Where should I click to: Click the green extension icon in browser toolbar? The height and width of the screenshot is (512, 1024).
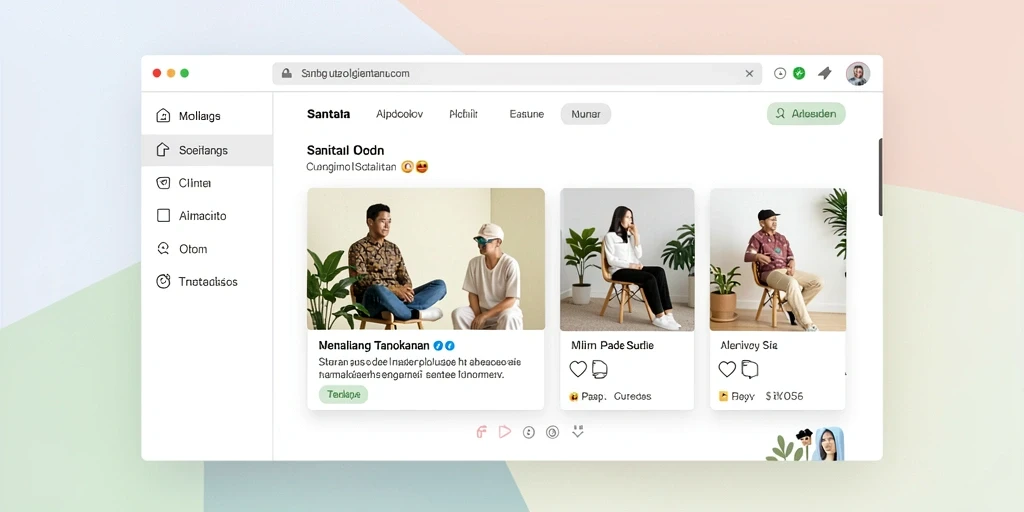799,73
